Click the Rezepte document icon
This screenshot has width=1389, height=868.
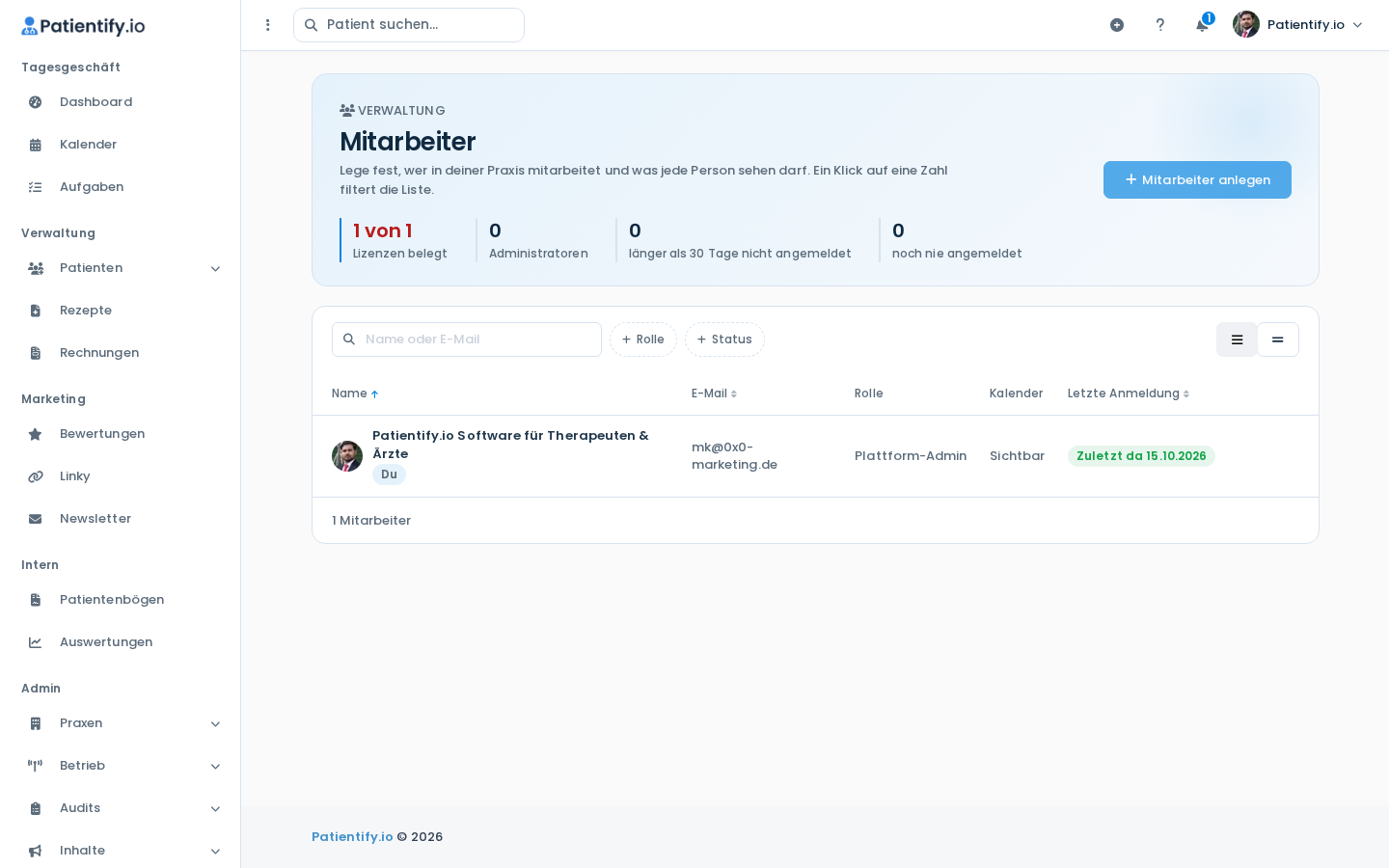pyautogui.click(x=36, y=311)
